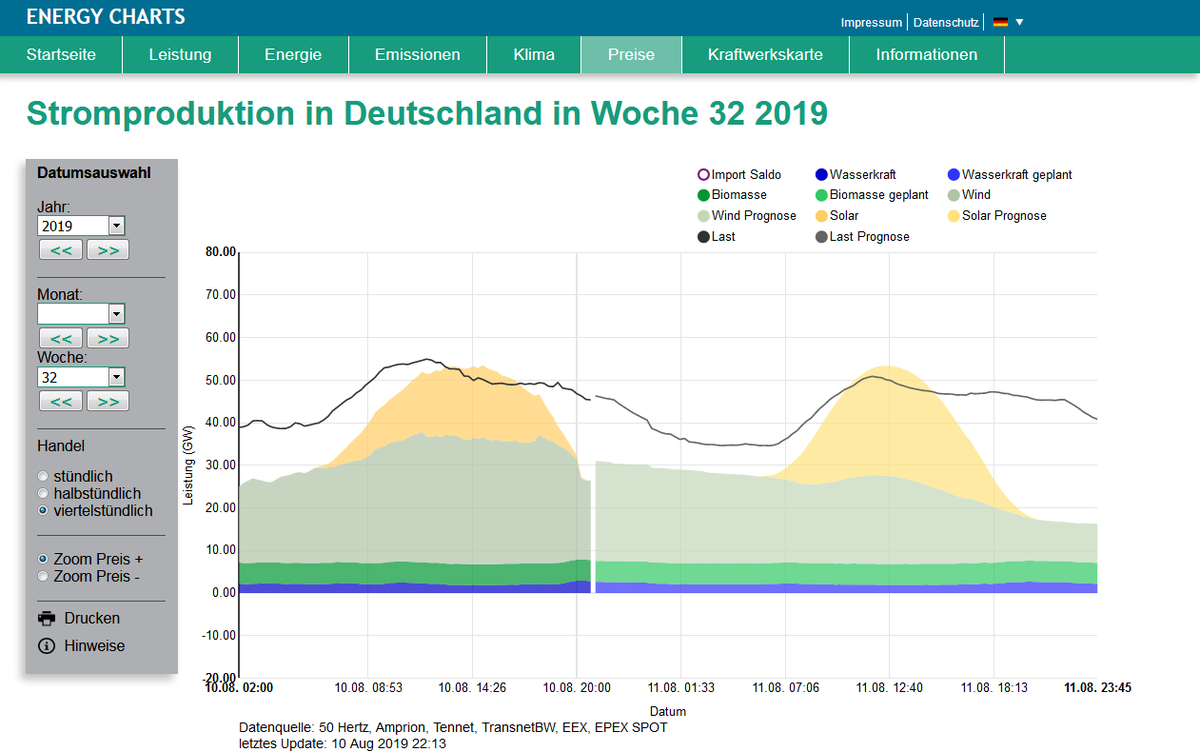Toggle the Wasserkraft legend marker
This screenshot has width=1200, height=752.
(821, 175)
